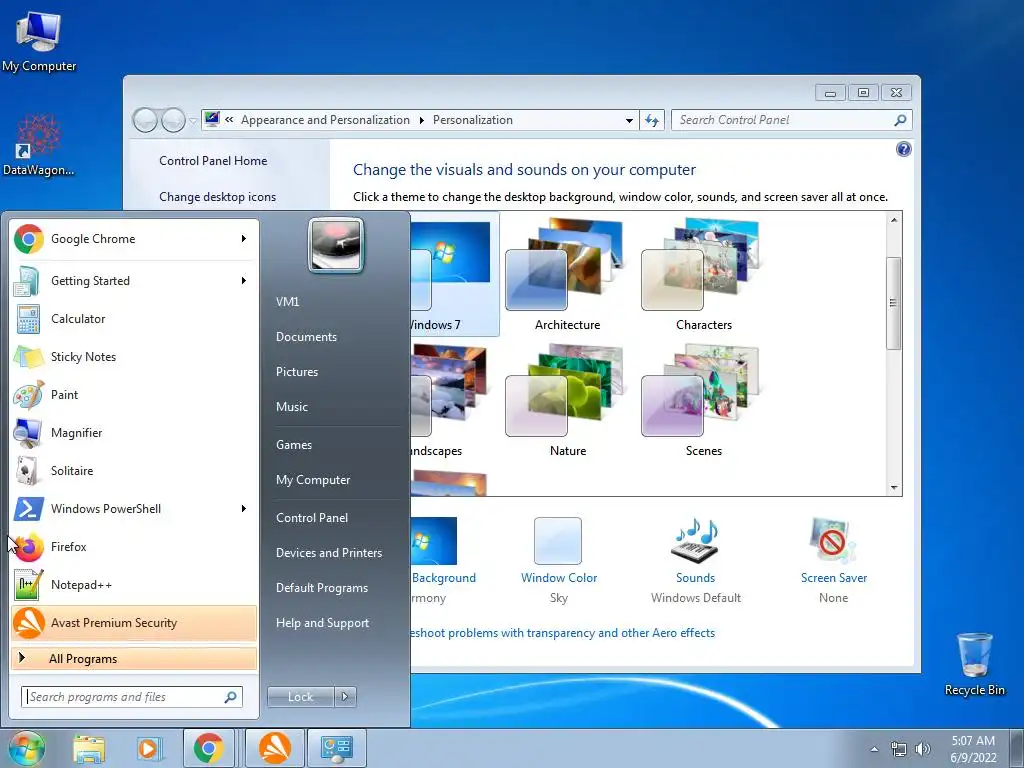
Task: Select the Scenes theme
Action: coord(703,400)
